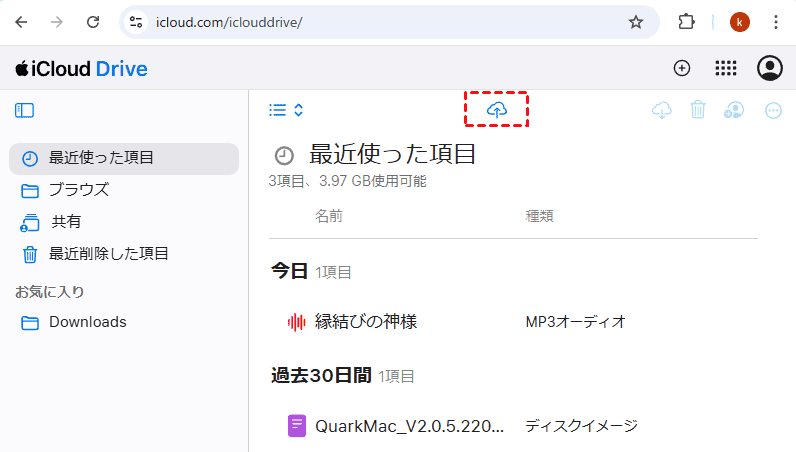Sort by the 種類 column header
Image resolution: width=796 pixels, height=452 pixels.
click(540, 216)
